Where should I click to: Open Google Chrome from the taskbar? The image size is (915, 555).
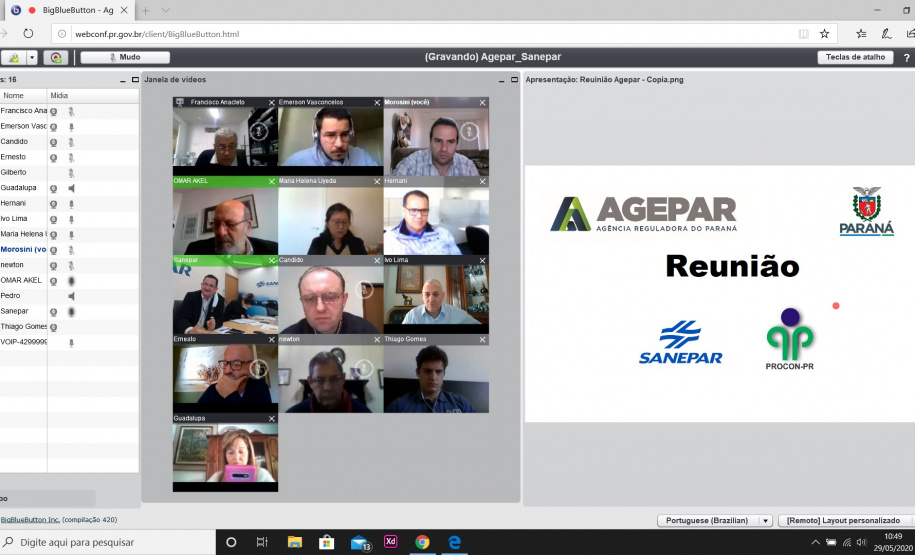pyautogui.click(x=422, y=542)
